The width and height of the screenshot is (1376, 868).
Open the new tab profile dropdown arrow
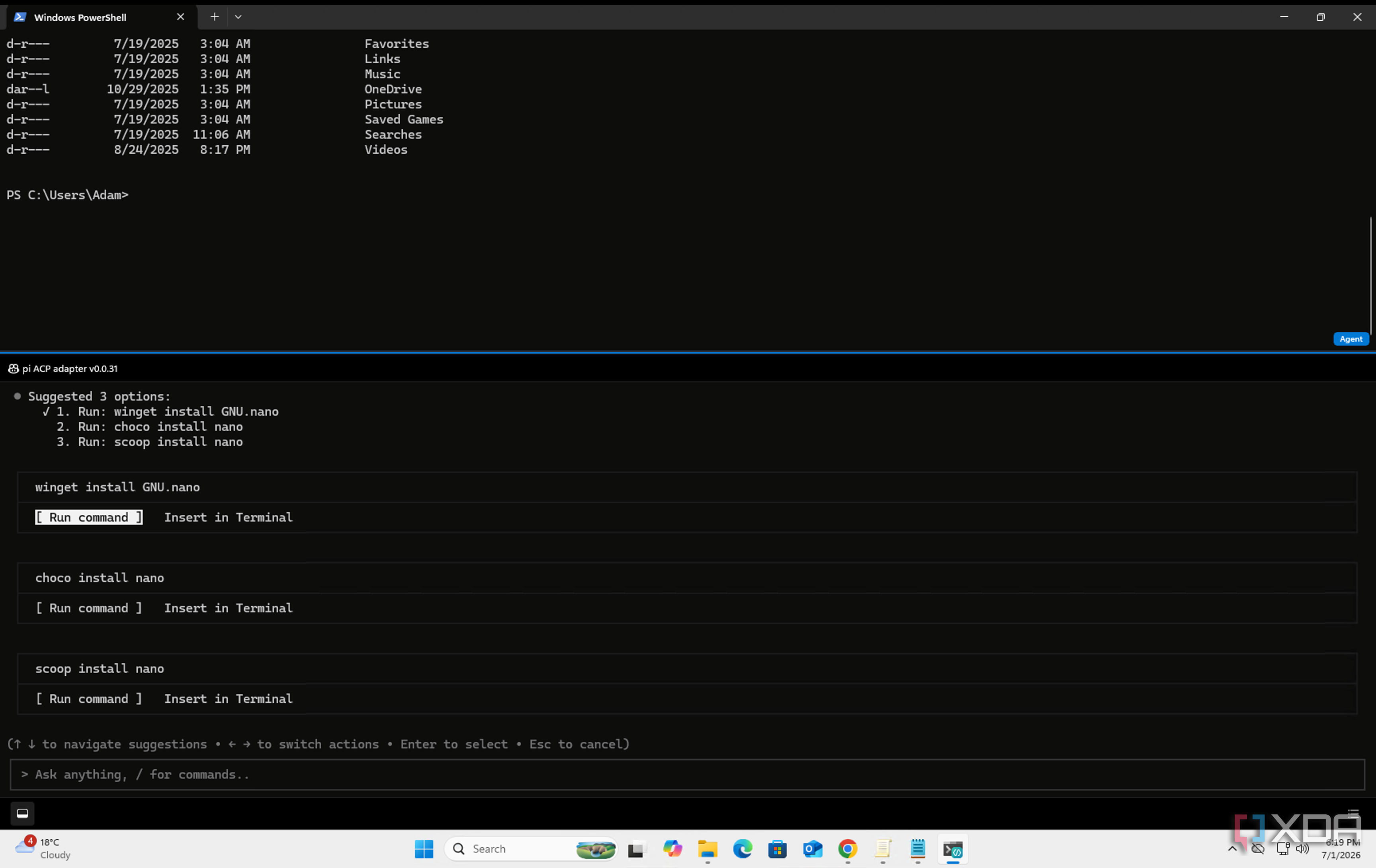[x=238, y=17]
